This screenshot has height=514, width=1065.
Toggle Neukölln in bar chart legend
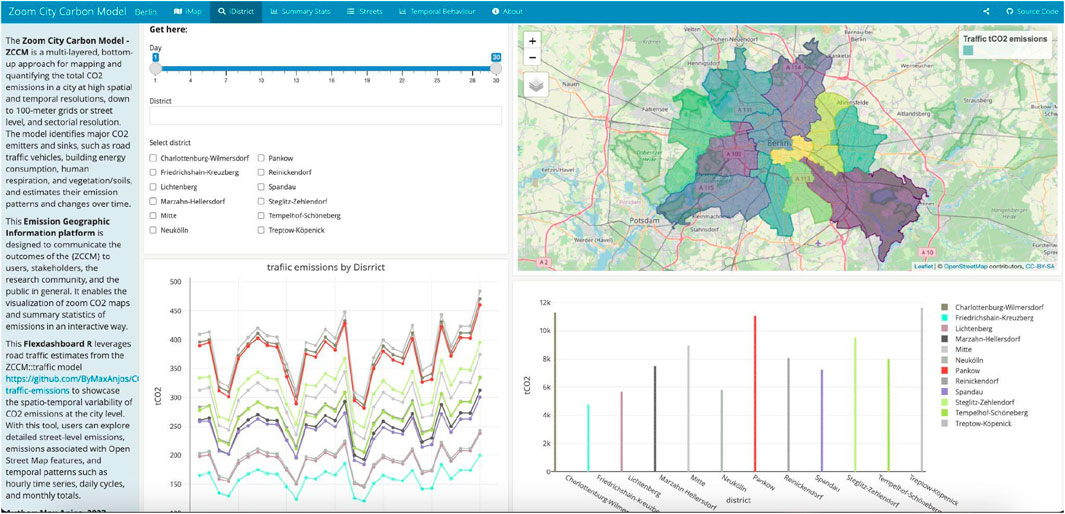pos(964,360)
